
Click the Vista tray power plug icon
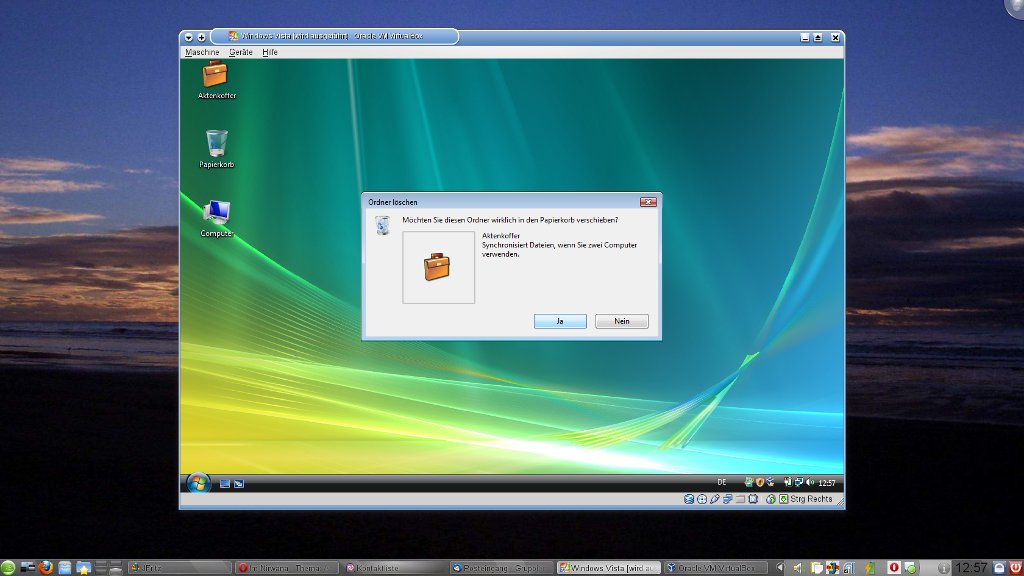click(788, 482)
